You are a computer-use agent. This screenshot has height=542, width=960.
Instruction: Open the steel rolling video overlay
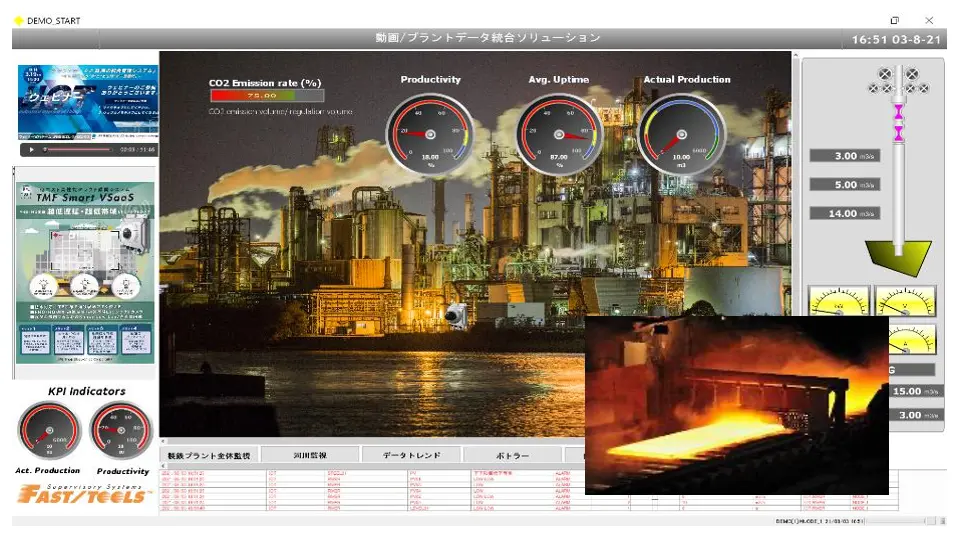(737, 405)
